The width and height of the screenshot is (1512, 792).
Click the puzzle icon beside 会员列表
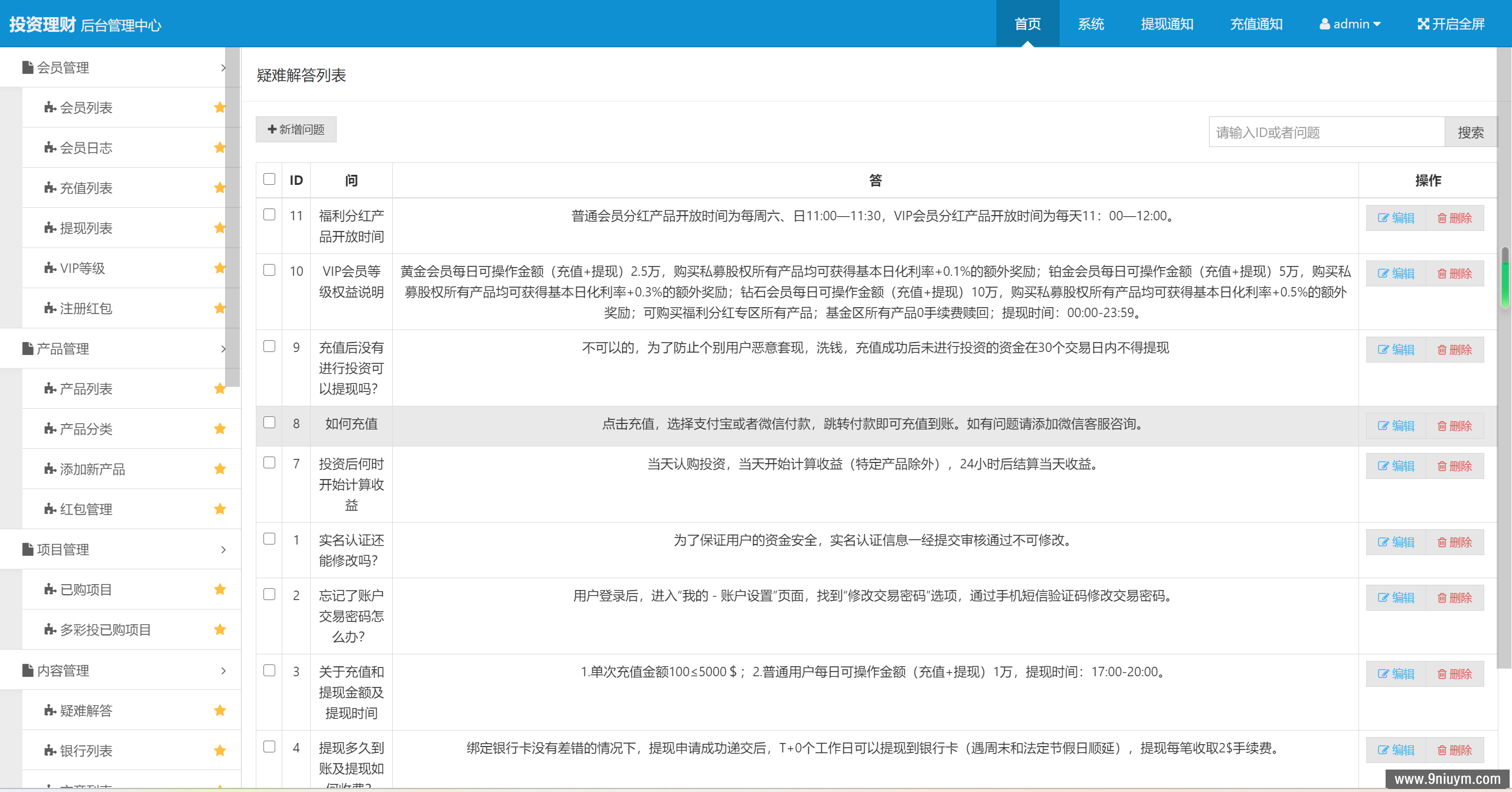50,107
